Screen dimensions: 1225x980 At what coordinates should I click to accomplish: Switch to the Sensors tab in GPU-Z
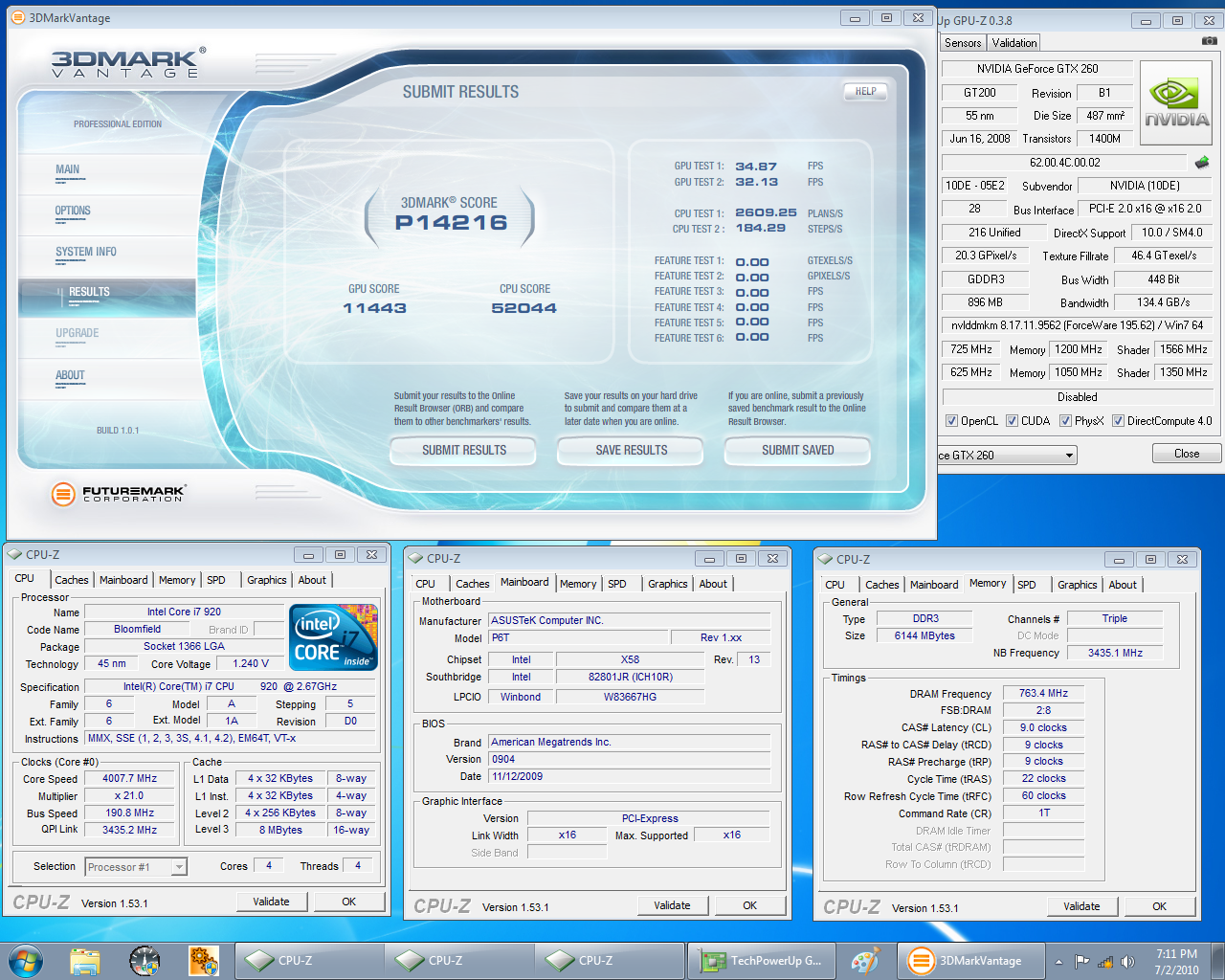pyautogui.click(x=962, y=43)
